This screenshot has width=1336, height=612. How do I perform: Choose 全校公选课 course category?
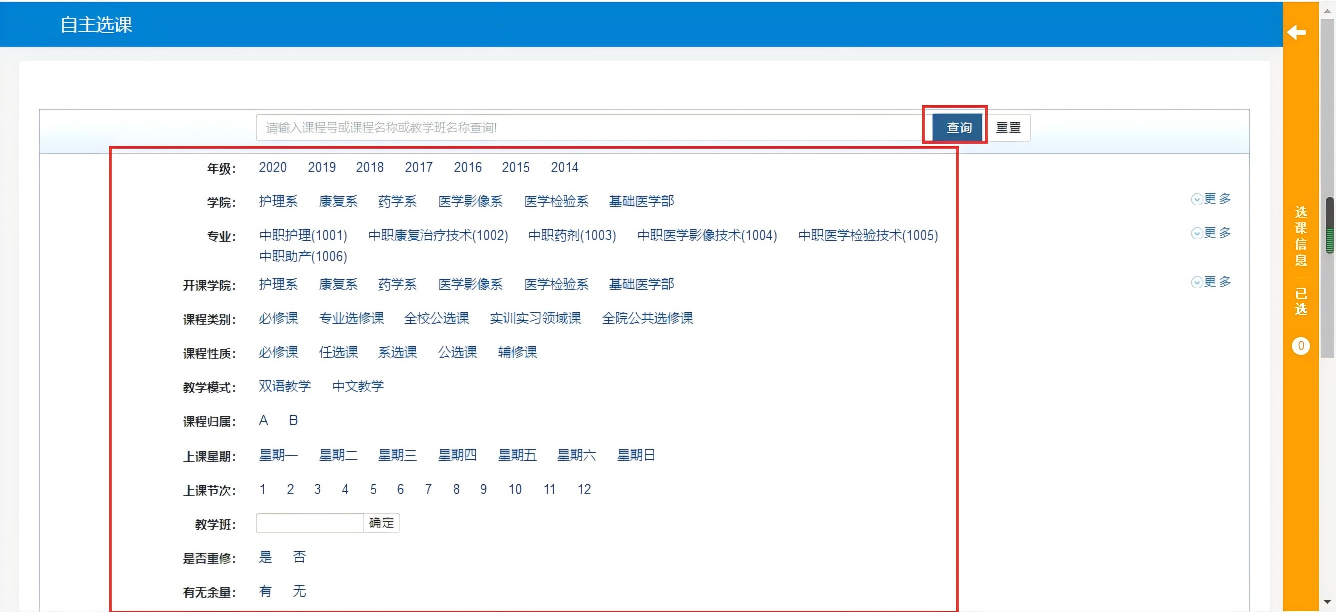[436, 318]
